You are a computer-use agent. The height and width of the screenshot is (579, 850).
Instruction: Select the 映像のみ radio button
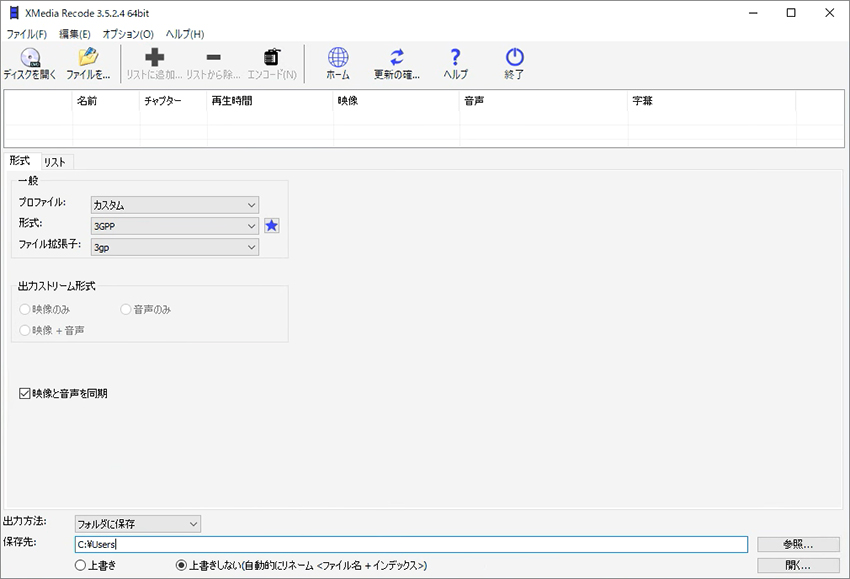(x=24, y=310)
